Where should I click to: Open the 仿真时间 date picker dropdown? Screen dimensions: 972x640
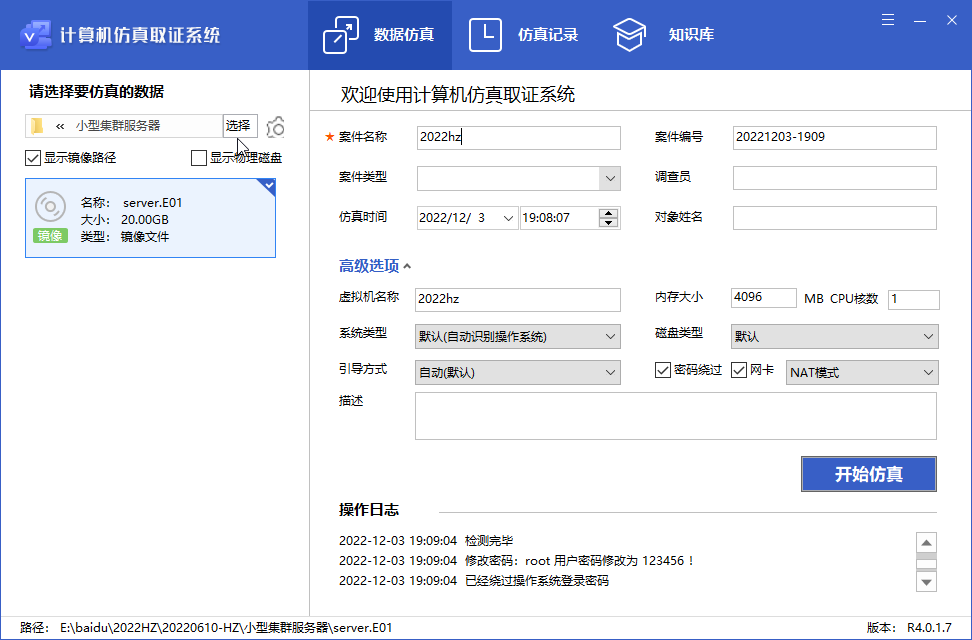click(x=508, y=218)
